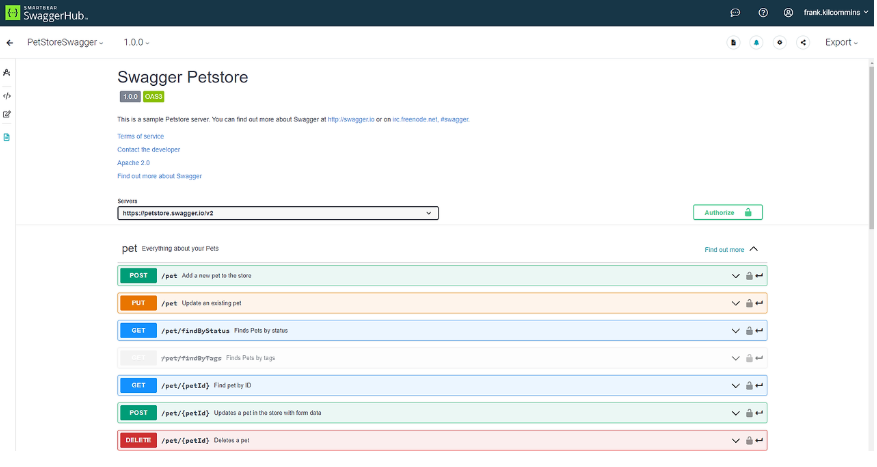Click the SwaggerHub logo
The width and height of the screenshot is (877, 467).
(47, 13)
